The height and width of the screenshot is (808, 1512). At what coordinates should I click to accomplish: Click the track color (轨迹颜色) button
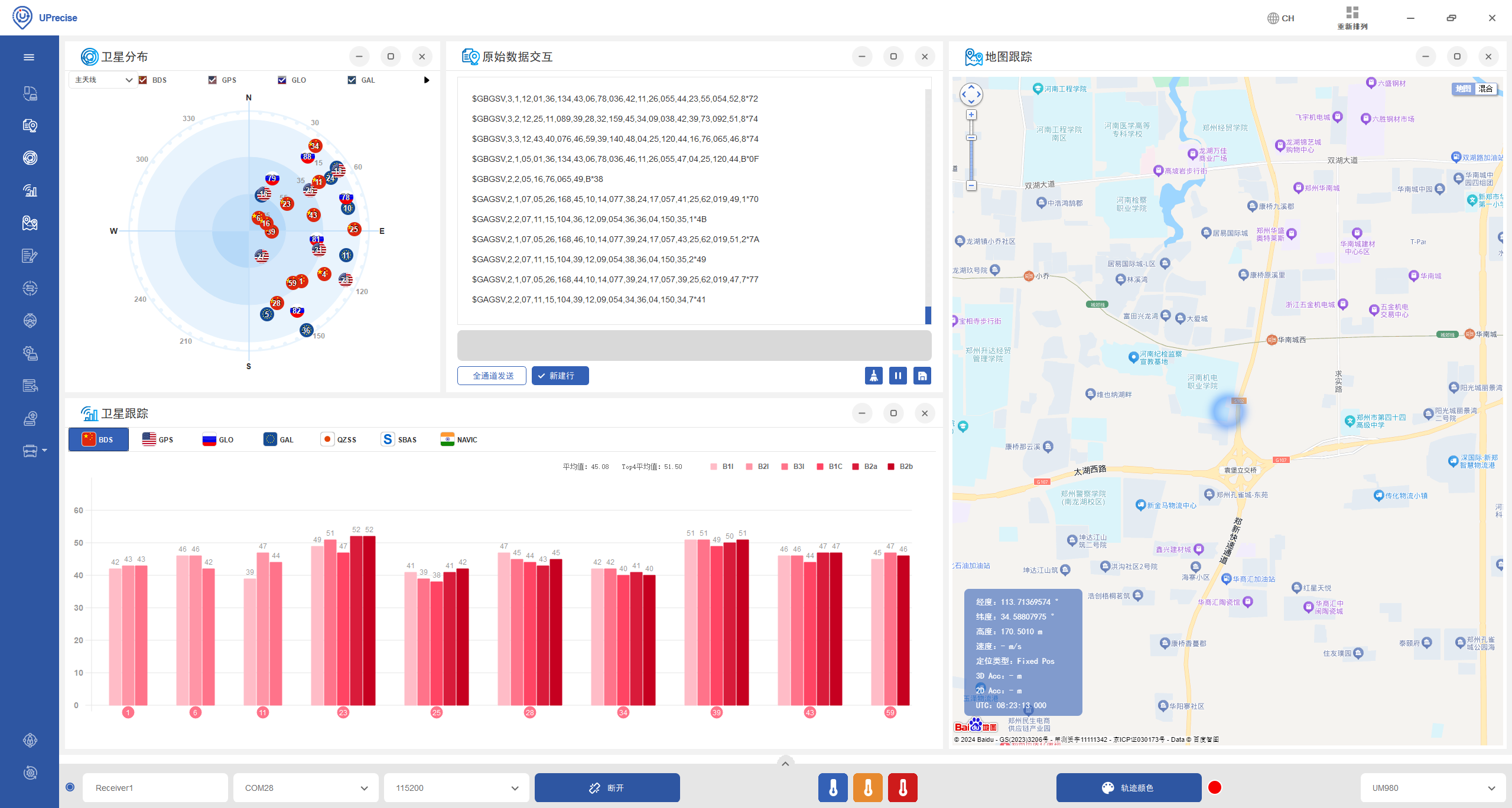[x=1129, y=788]
